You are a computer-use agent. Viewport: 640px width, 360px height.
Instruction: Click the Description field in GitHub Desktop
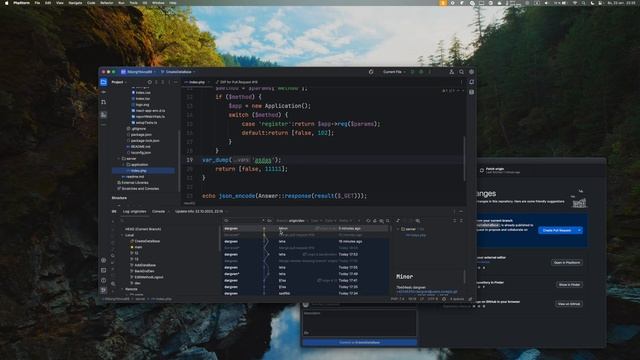point(360,322)
